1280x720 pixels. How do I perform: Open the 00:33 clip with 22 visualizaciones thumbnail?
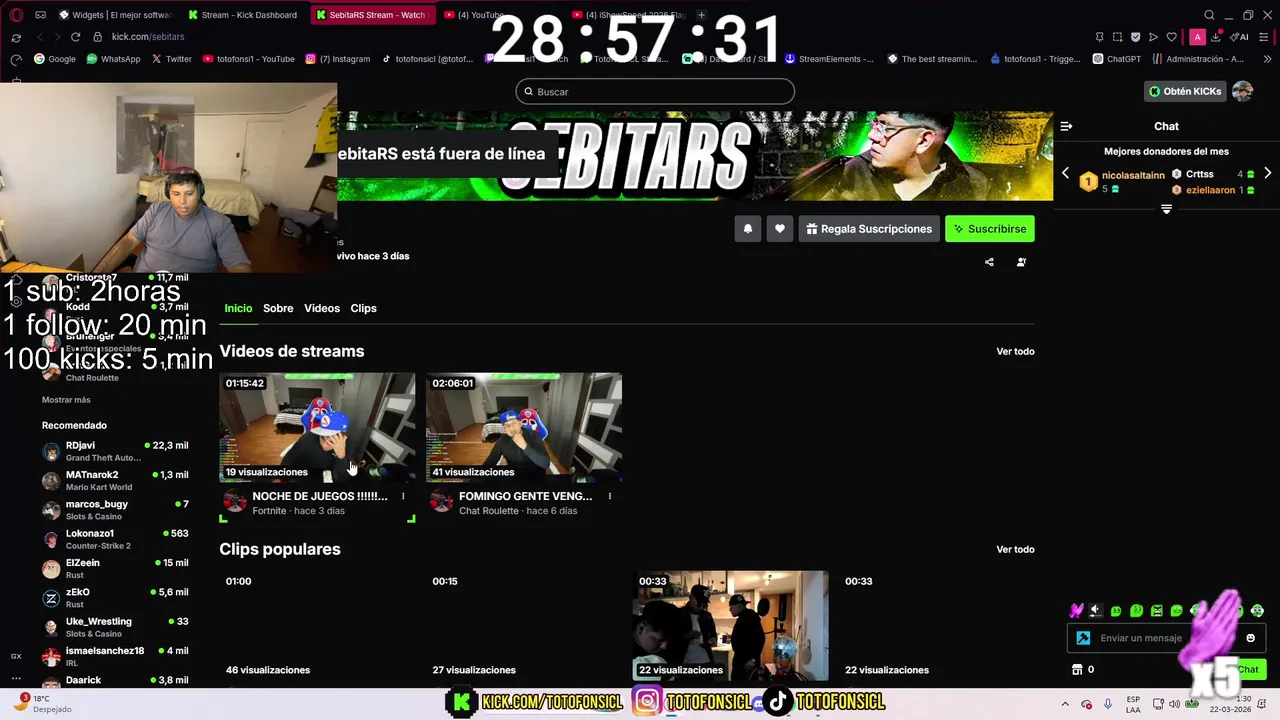coord(731,626)
